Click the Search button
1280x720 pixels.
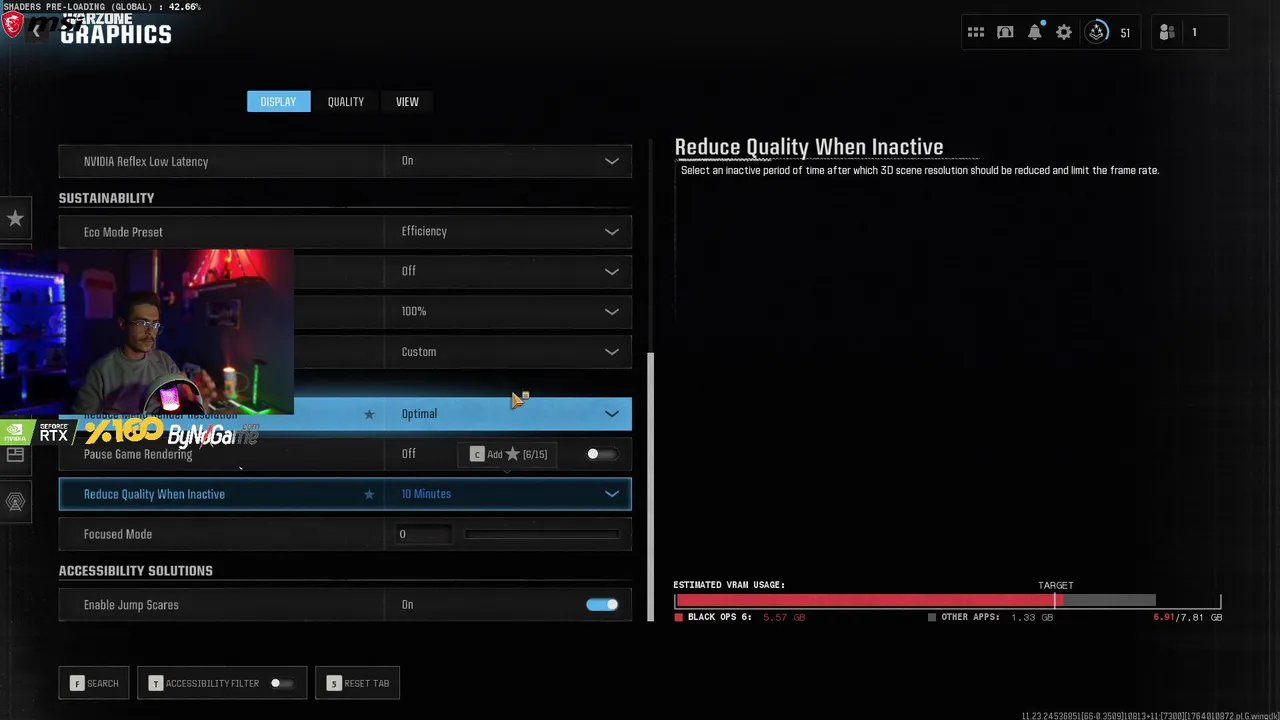pos(94,683)
